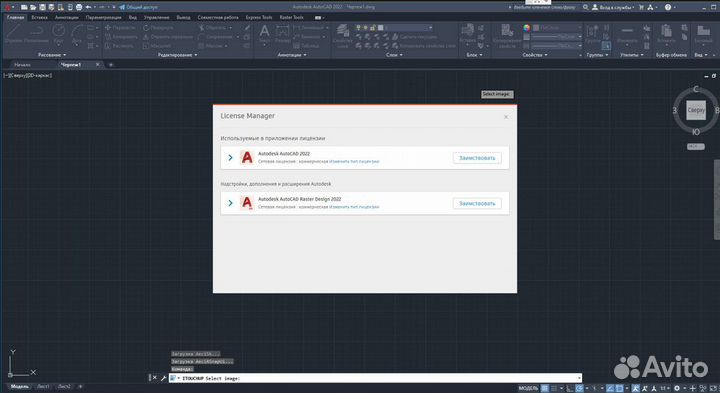720x393 pixels.
Task: Click the Общий доступ share button
Action: click(x=138, y=7)
